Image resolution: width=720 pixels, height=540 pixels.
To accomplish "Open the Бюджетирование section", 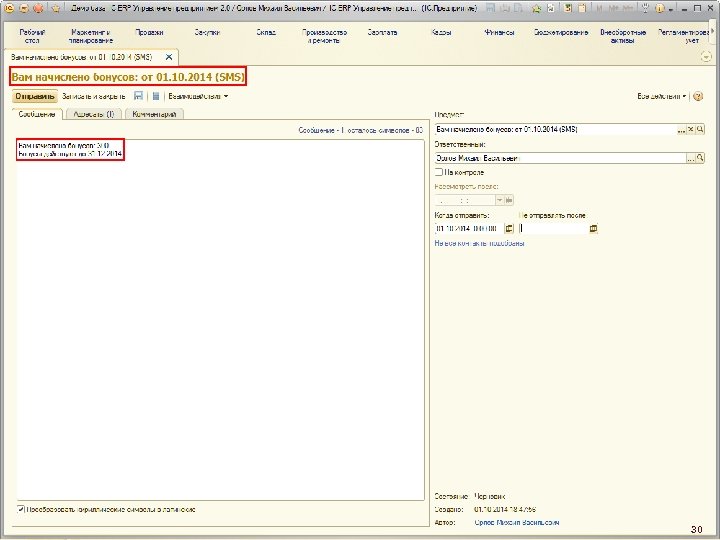I will coord(561,33).
